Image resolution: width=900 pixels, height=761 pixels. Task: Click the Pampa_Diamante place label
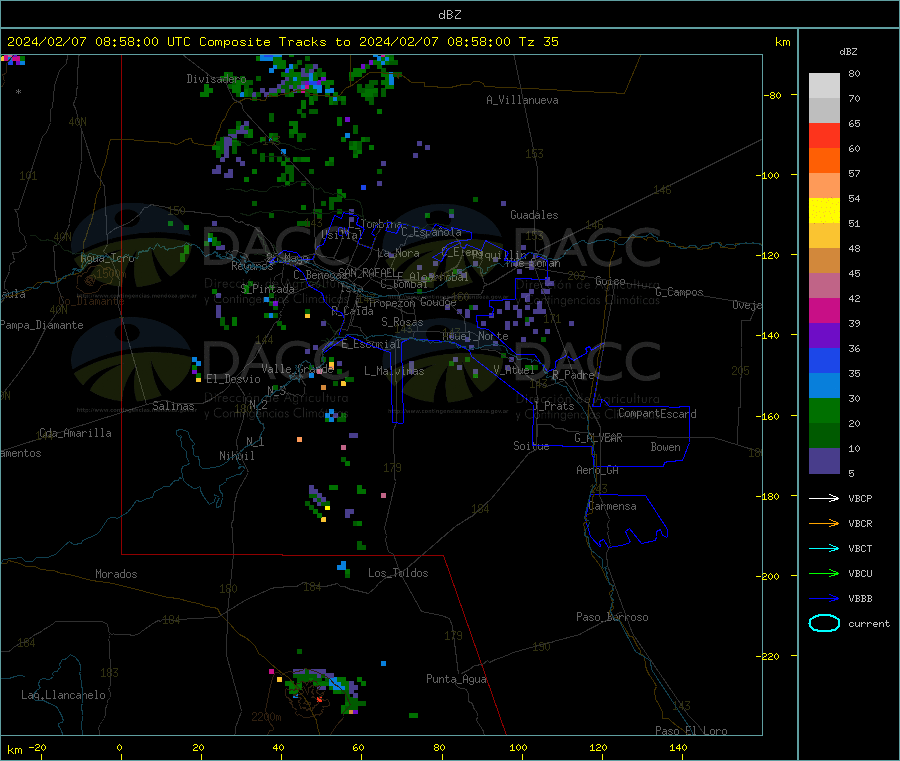pyautogui.click(x=41, y=325)
